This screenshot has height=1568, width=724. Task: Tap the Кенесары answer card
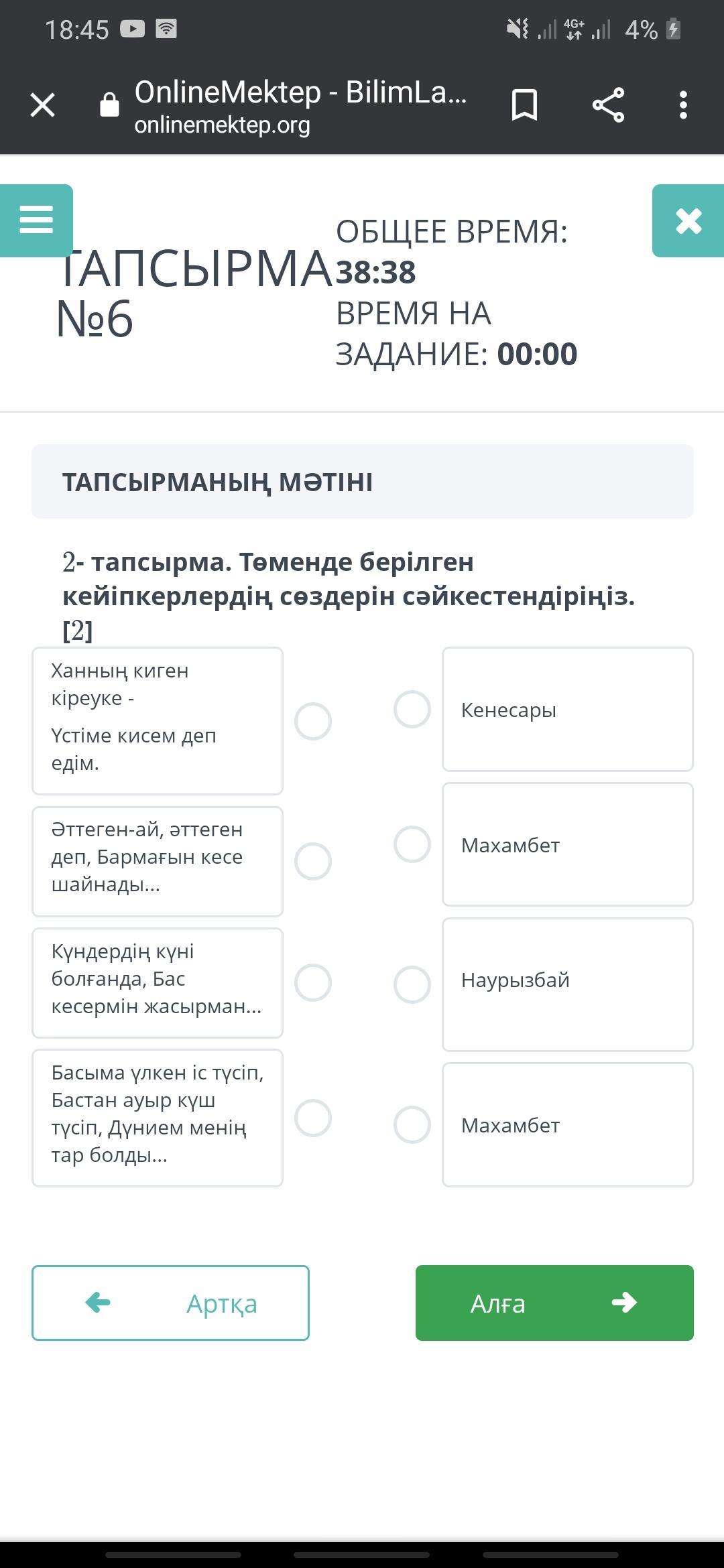567,709
